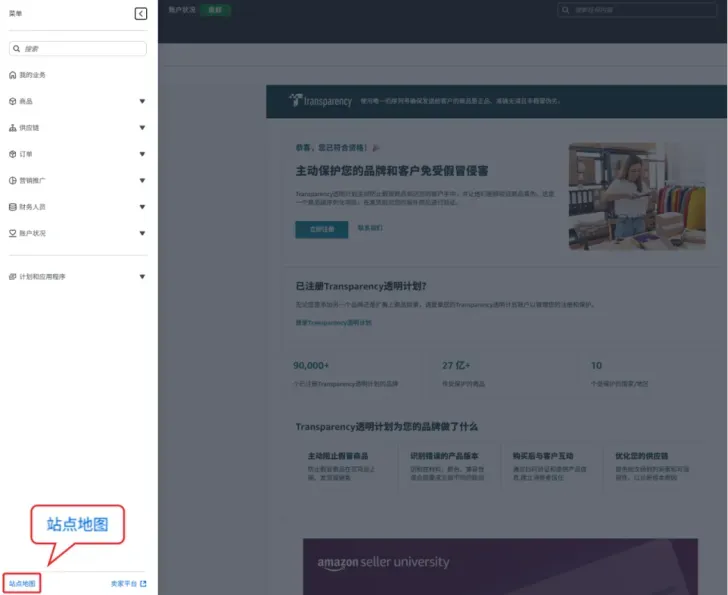Click the Transparency logo in the banner
The width and height of the screenshot is (728, 595).
pos(320,100)
